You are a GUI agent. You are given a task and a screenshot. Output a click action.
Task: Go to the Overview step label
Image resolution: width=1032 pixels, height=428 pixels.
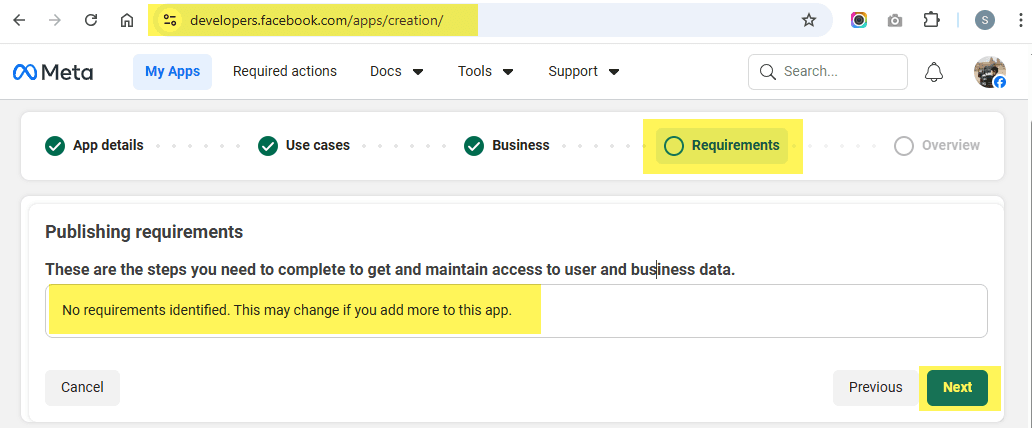coord(950,146)
